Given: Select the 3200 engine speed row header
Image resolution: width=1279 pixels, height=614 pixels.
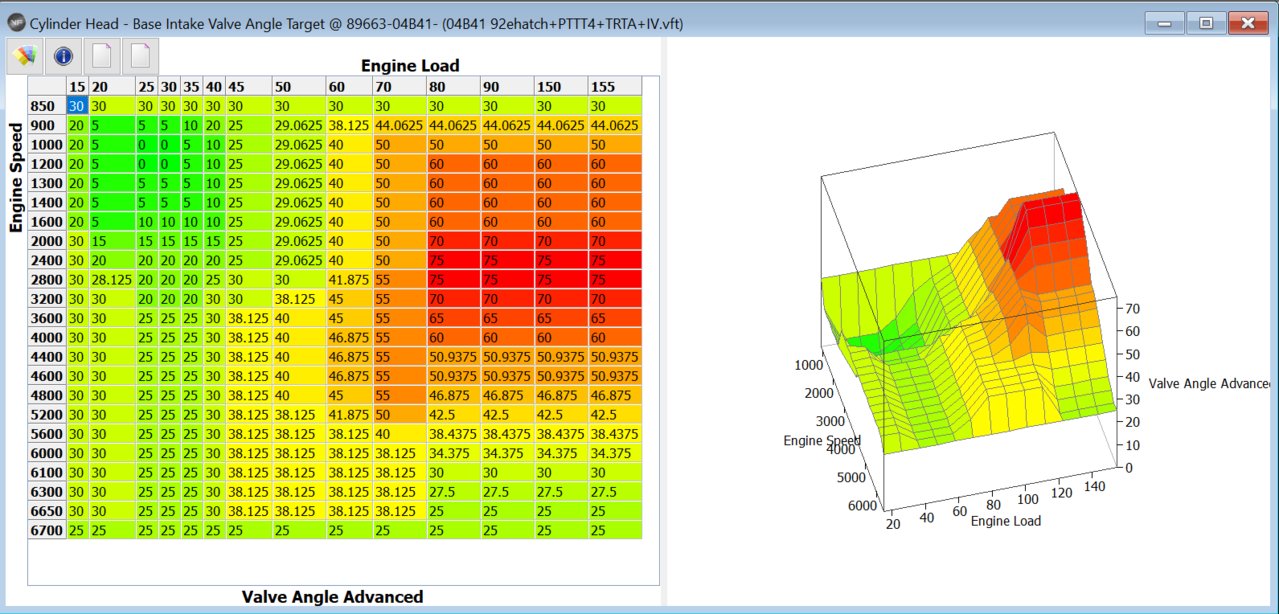Looking at the screenshot, I should point(47,298).
